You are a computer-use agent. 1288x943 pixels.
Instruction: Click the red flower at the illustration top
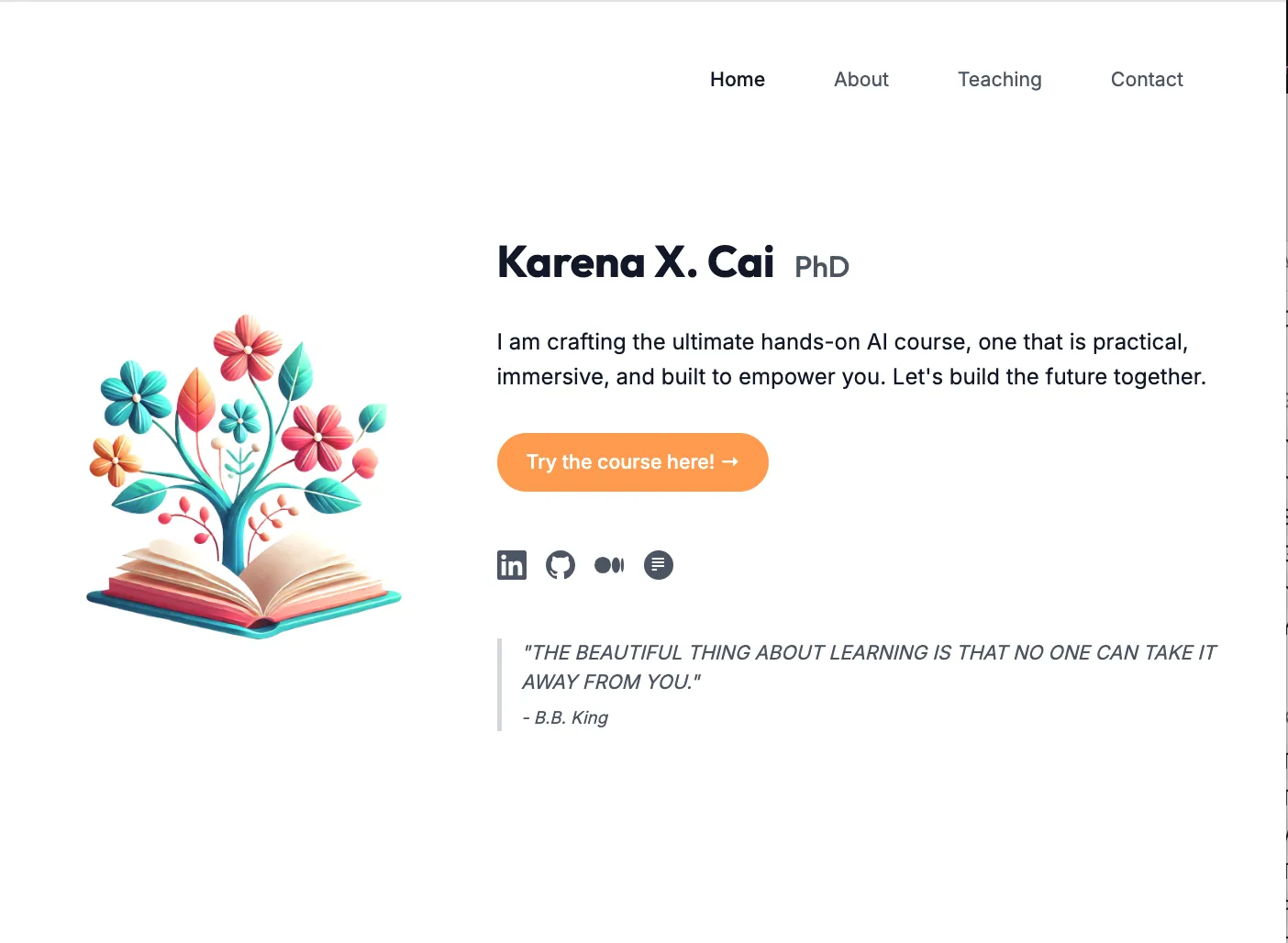[x=247, y=348]
